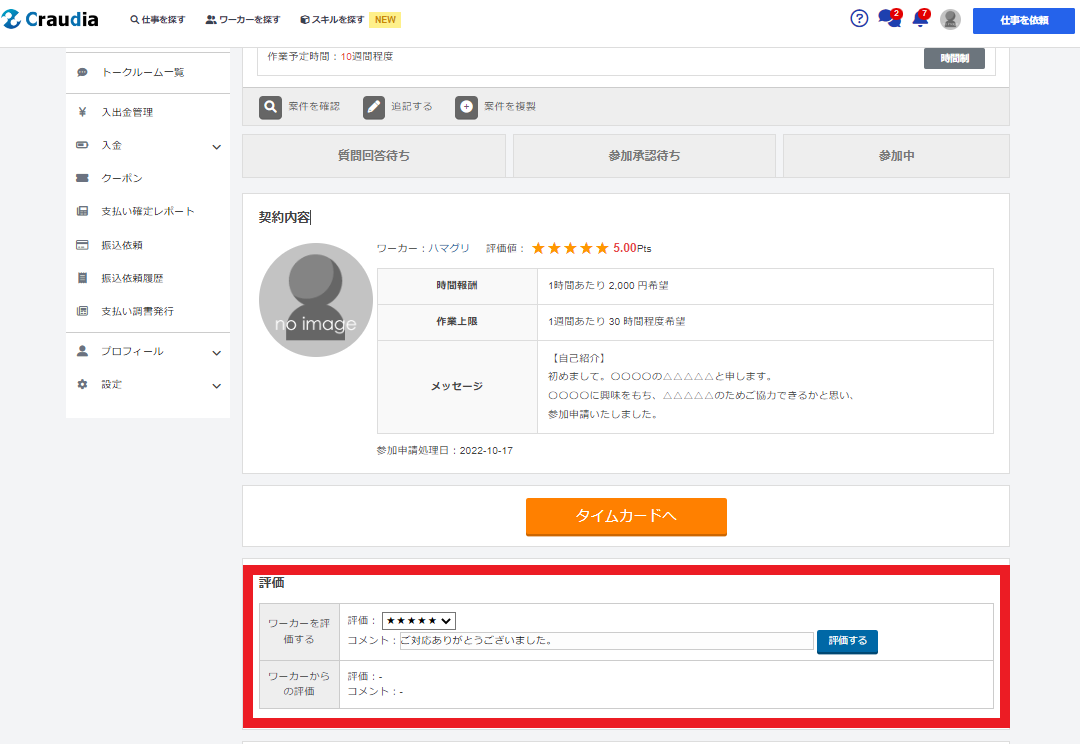Open トークルーム一覧 in the sidebar
The width and height of the screenshot is (1080, 744).
point(143,73)
